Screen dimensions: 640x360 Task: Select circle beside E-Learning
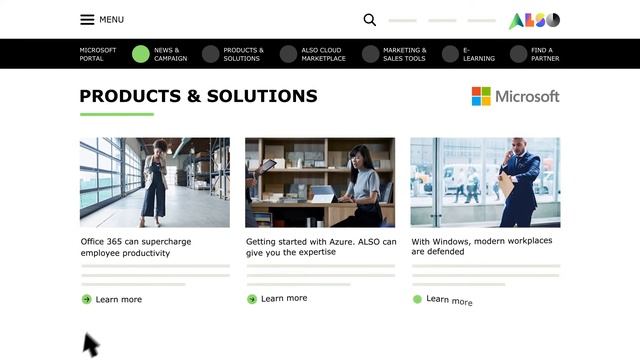click(450, 54)
